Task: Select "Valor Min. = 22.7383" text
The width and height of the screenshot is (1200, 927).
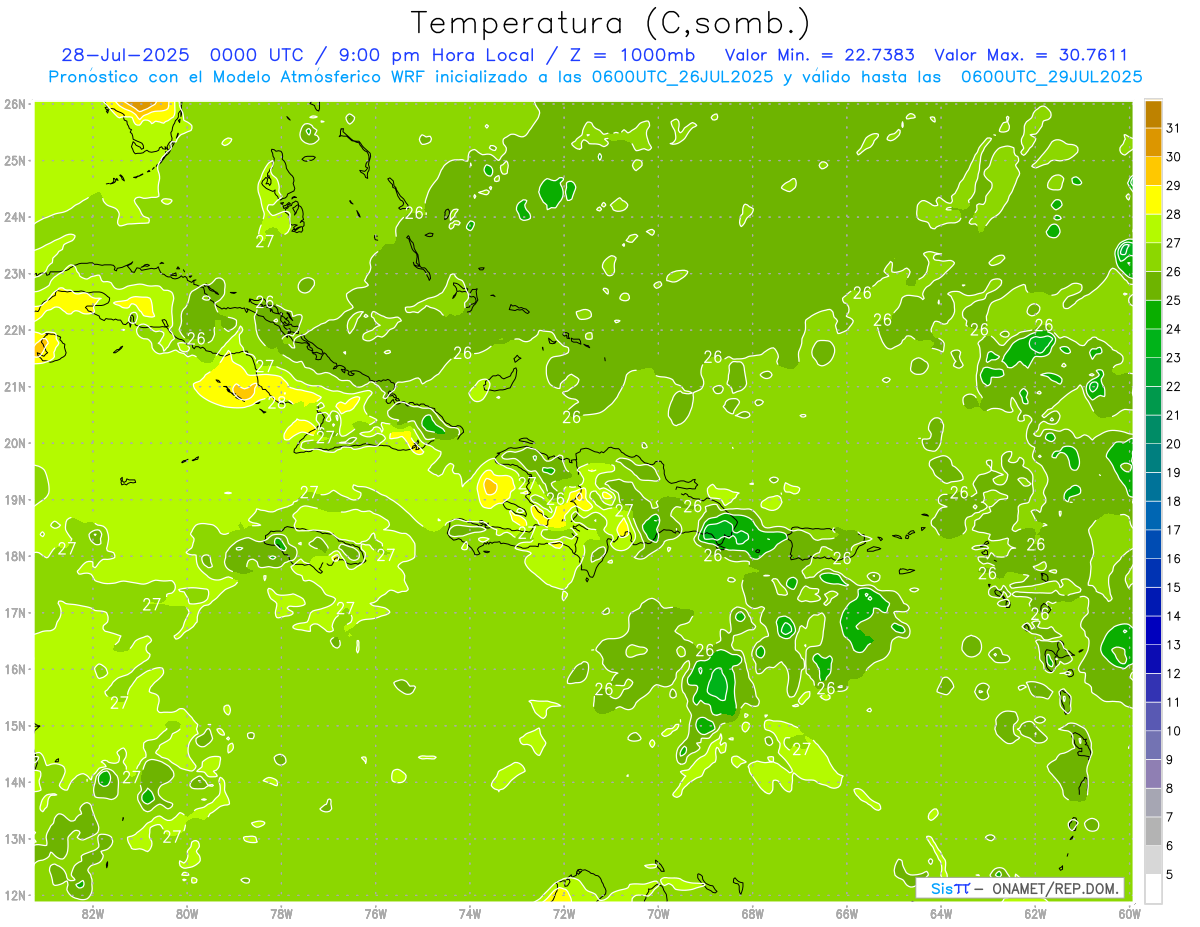Action: 819,55
